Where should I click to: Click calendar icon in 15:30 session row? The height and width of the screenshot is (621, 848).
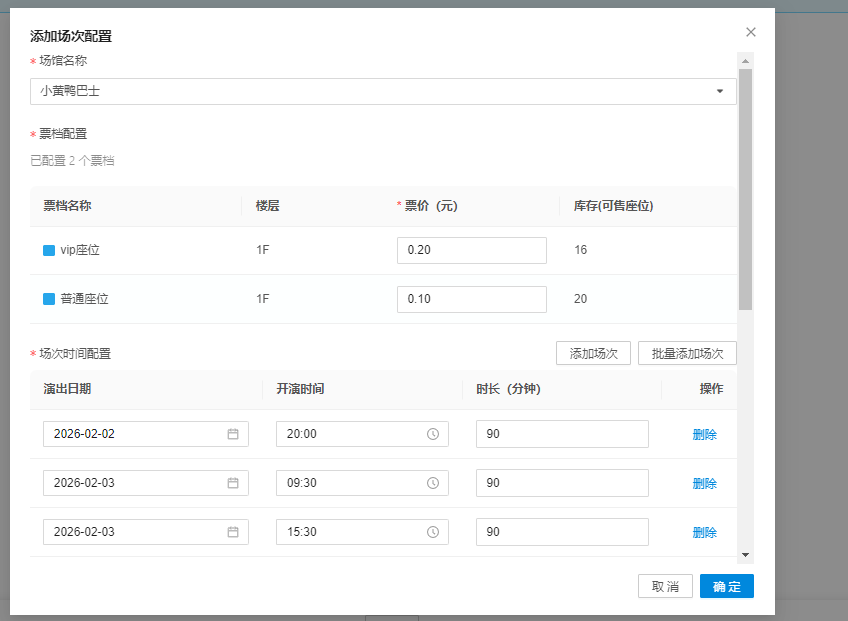pos(233,532)
